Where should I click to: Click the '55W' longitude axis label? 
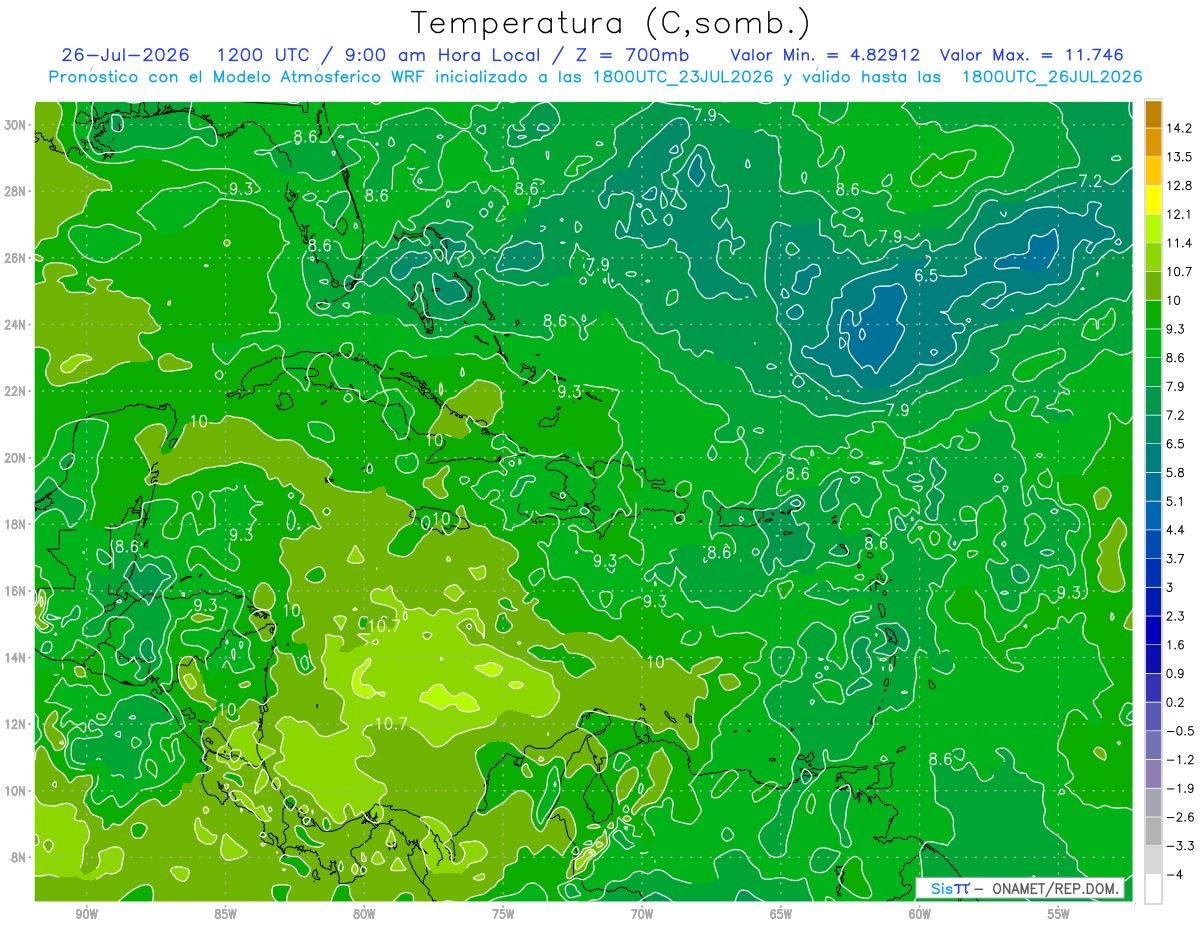point(1059,914)
